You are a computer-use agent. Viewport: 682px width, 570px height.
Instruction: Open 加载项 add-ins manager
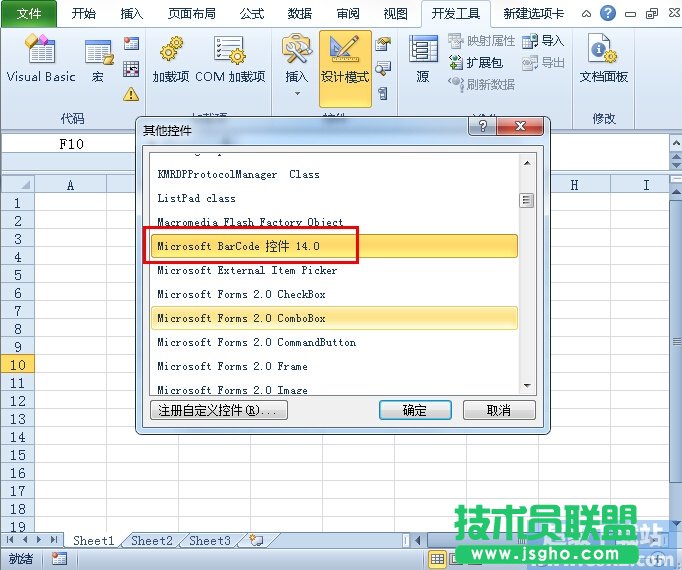coord(170,60)
